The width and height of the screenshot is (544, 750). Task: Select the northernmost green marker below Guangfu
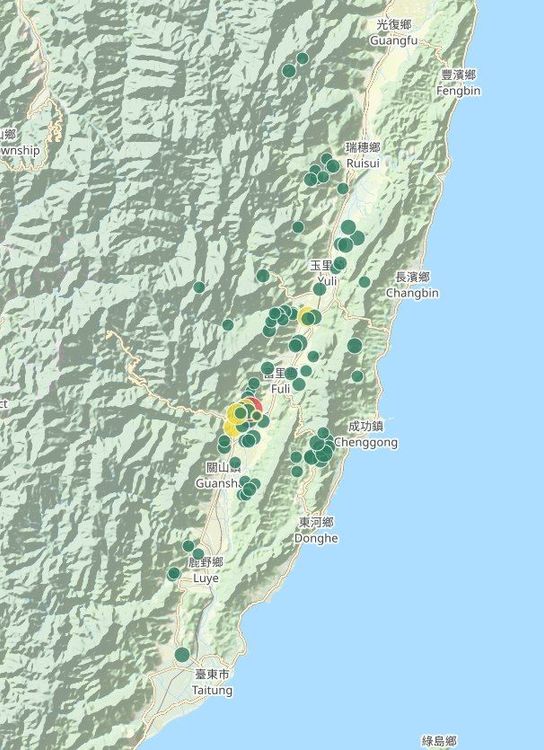click(302, 58)
